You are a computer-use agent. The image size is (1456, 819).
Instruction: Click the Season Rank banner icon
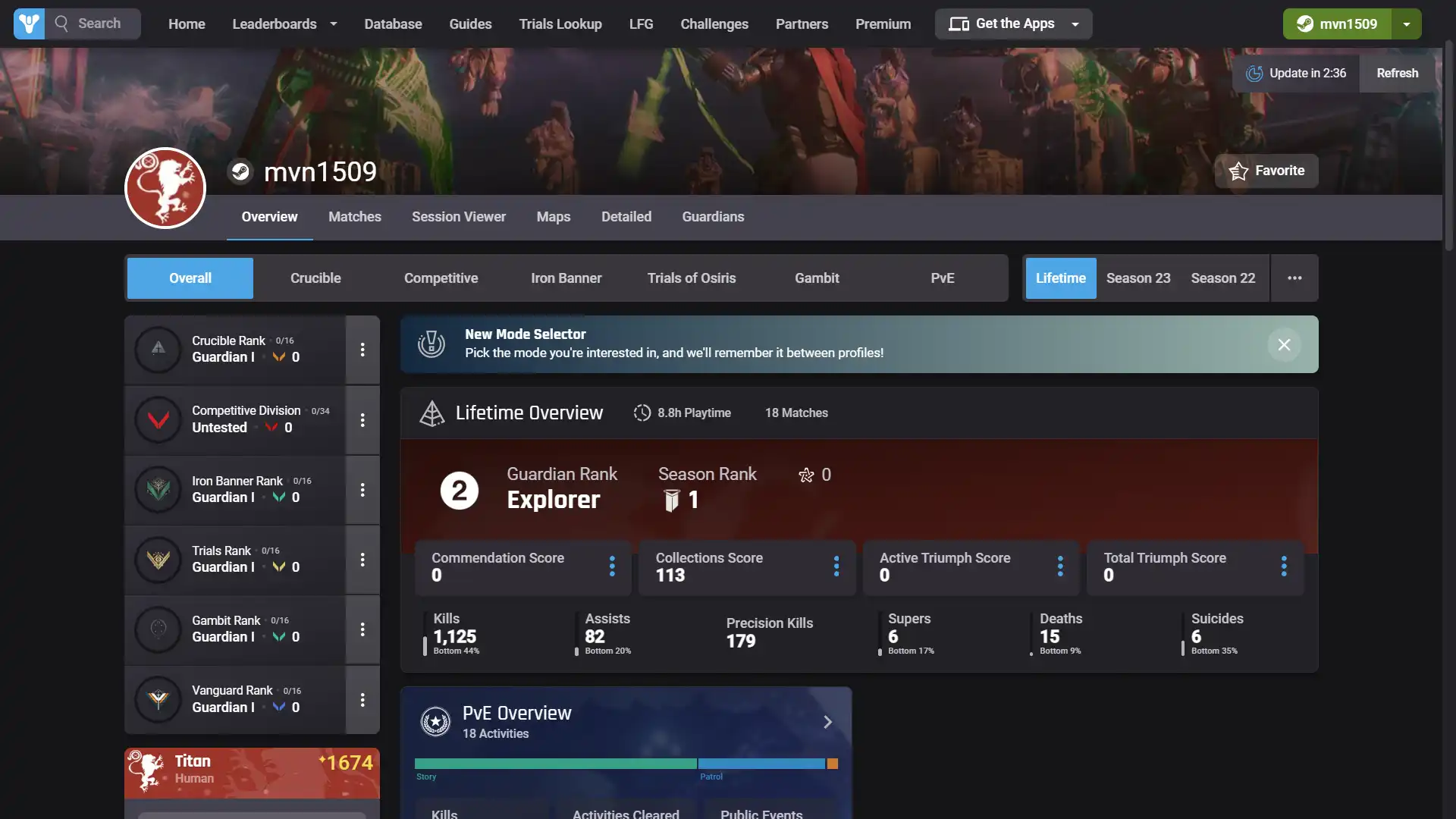point(671,500)
